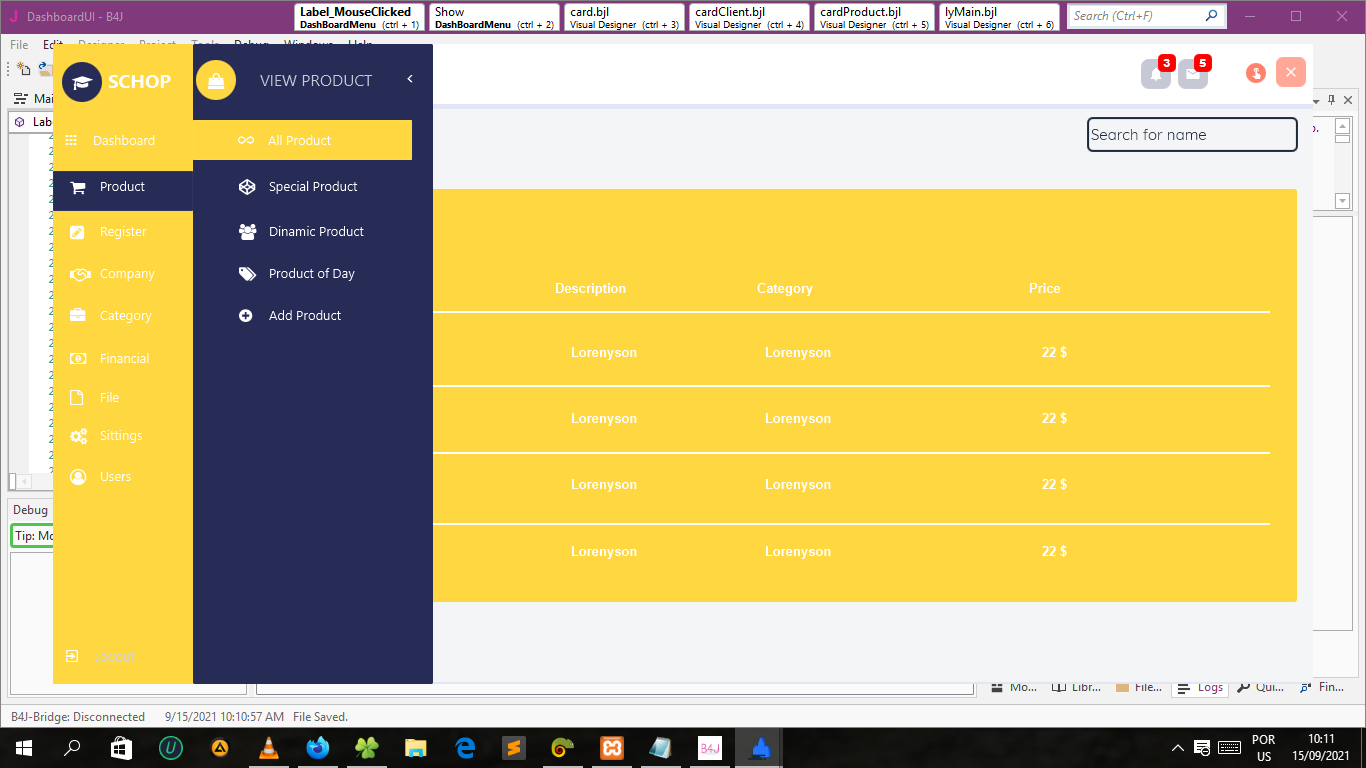Open File Explorer from the taskbar
Viewport: 1366px width, 768px height.
416,748
